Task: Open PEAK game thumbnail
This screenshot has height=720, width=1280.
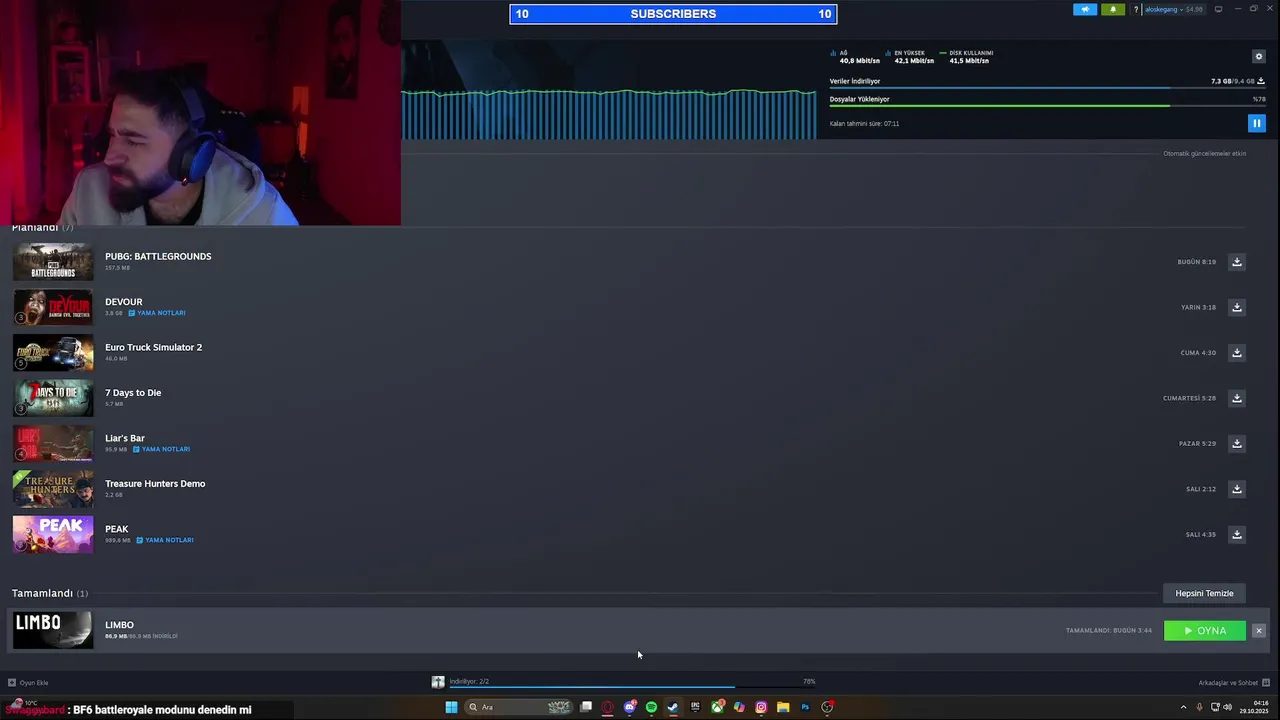Action: [x=53, y=534]
